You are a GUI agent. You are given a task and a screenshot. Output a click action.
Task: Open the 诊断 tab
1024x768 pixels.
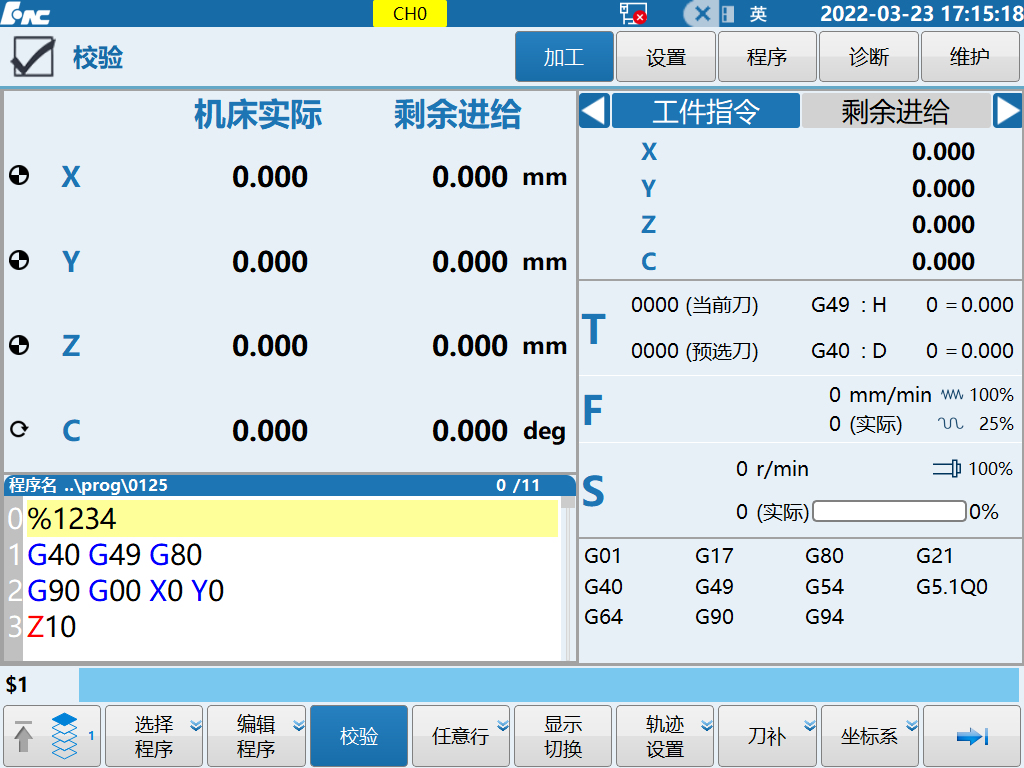point(868,57)
